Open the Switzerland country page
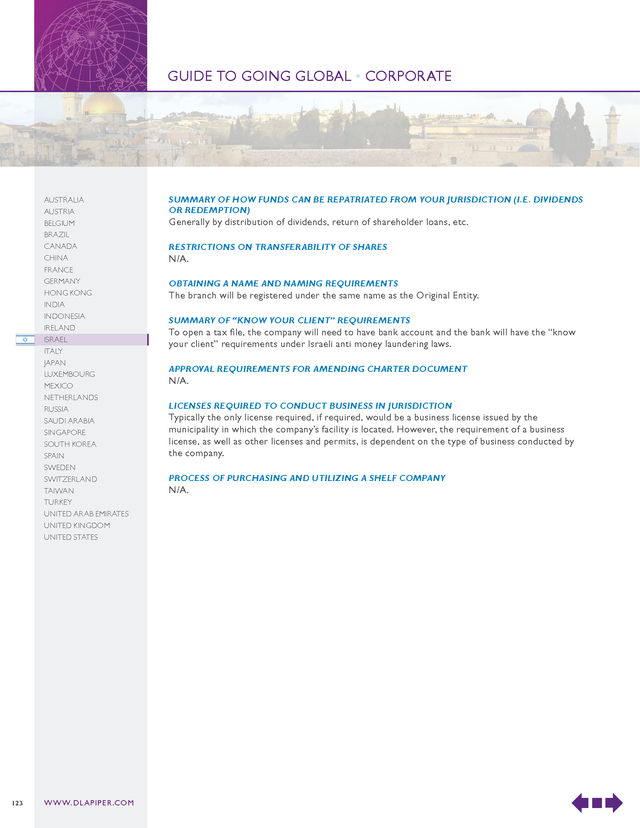This screenshot has height=828, width=640. click(x=70, y=478)
